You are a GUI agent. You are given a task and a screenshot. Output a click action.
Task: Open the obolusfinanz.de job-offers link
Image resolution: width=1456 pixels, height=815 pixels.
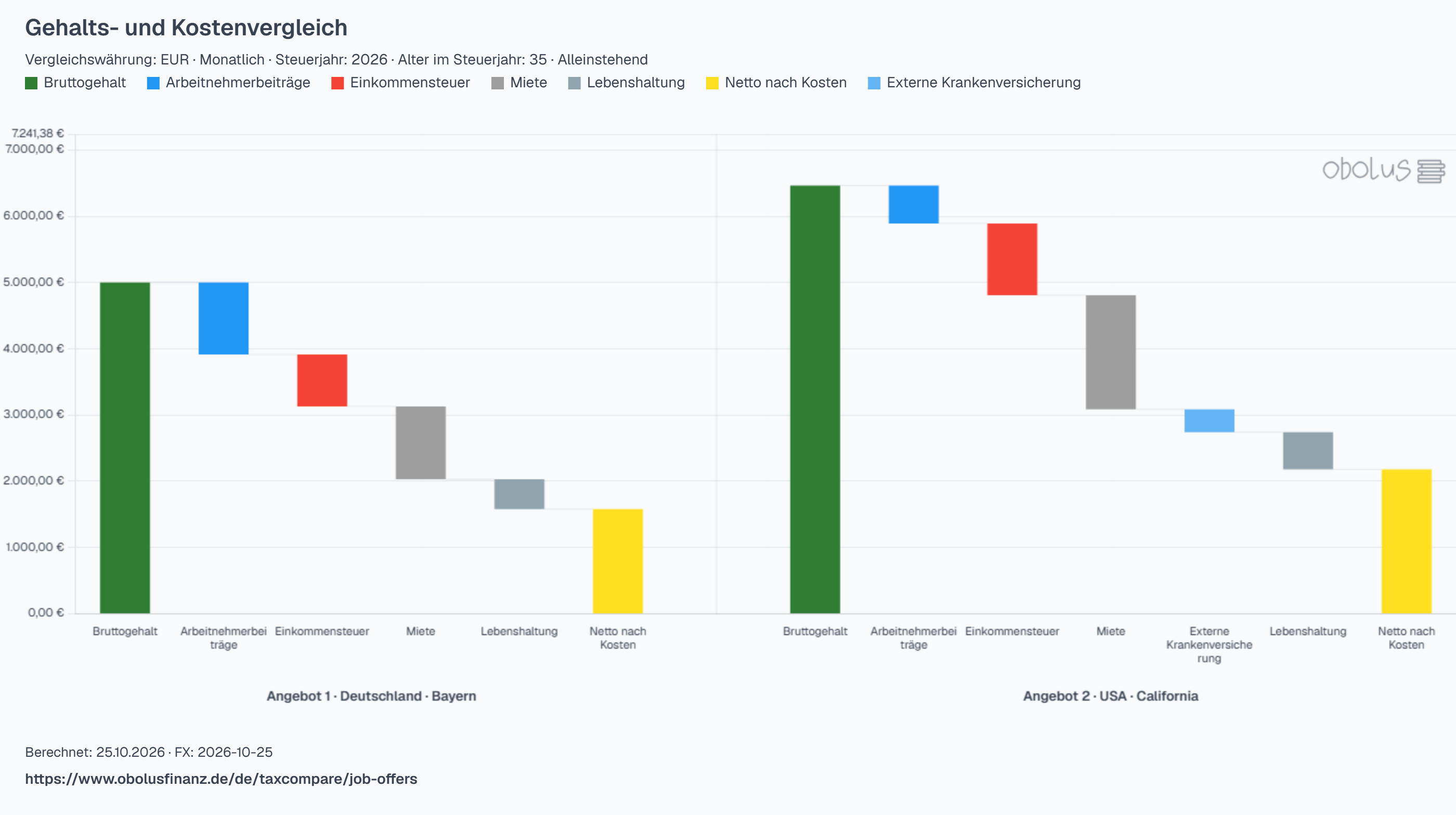[x=221, y=779]
